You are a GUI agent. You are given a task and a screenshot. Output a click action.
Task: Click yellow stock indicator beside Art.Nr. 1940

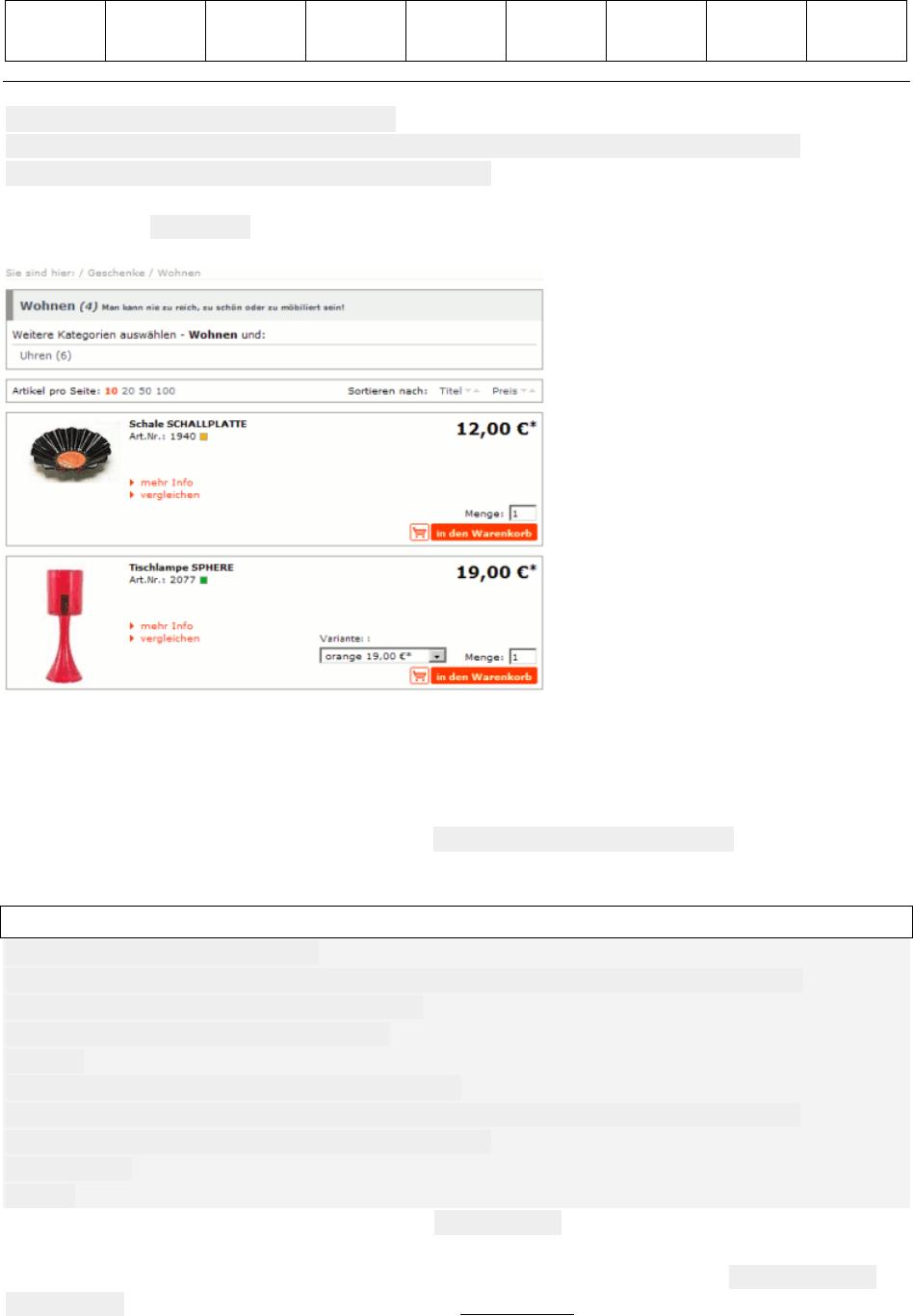pos(203,436)
